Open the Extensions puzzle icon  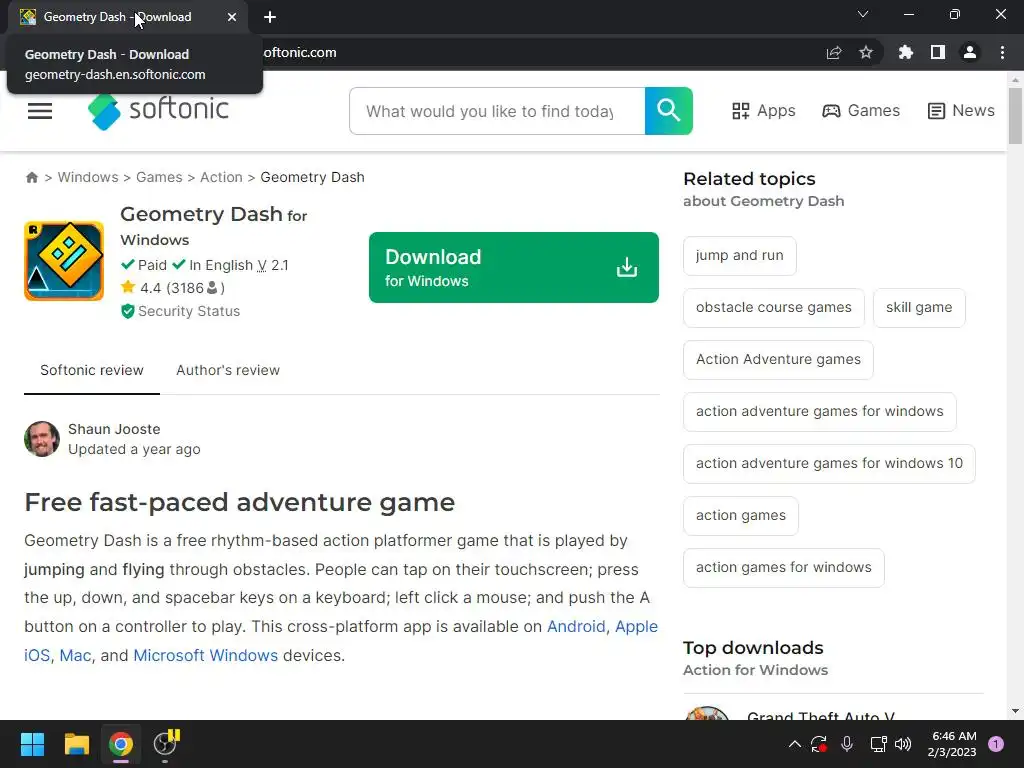pos(906,52)
